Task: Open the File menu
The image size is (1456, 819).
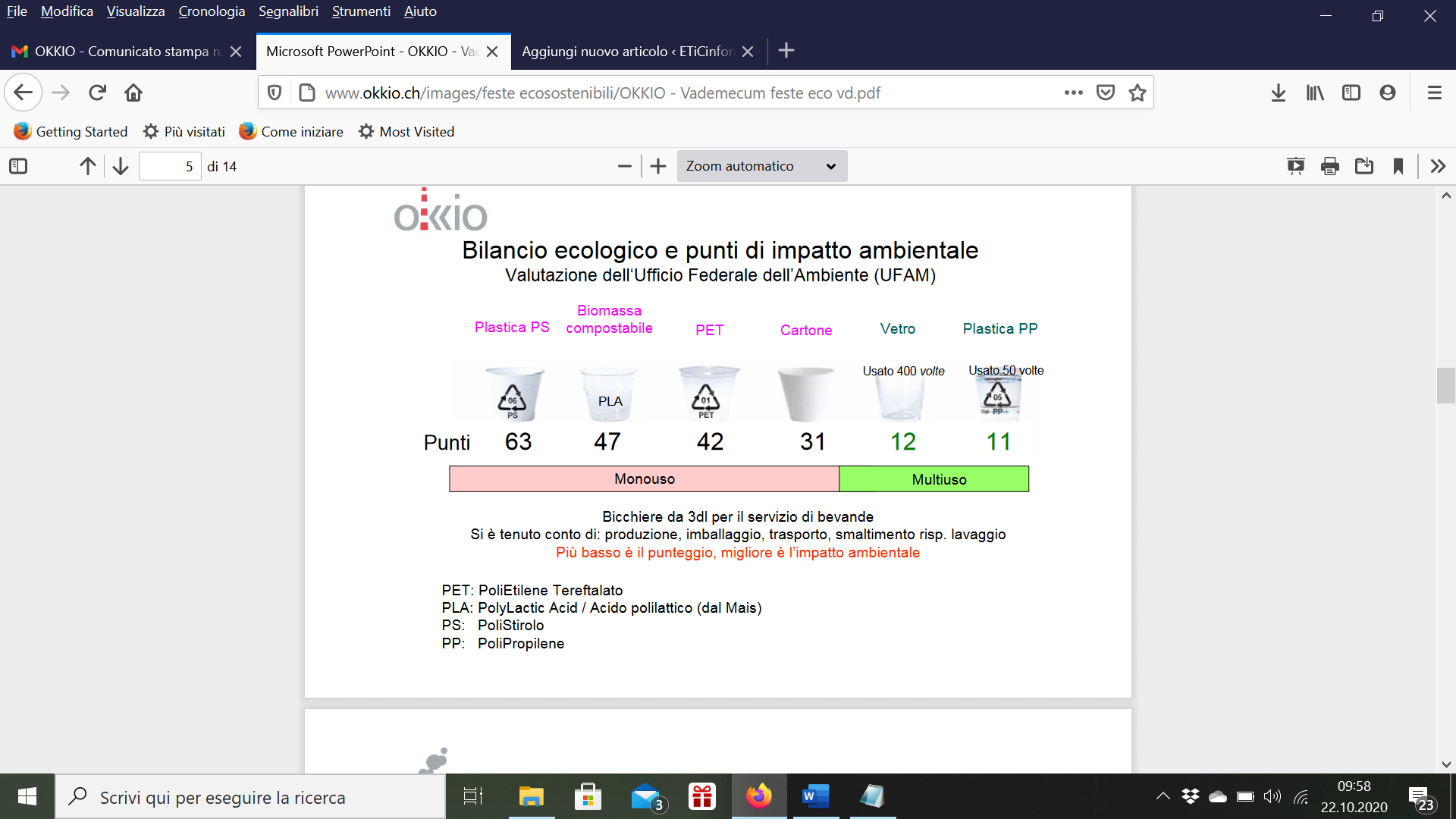Action: pos(17,11)
